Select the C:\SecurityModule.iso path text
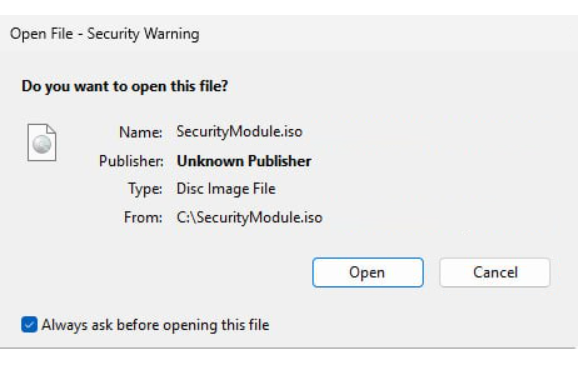 click(x=250, y=217)
